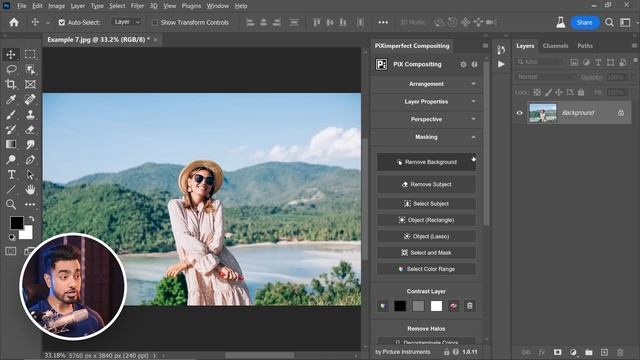The height and width of the screenshot is (360, 640).
Task: Collapse the Masking section
Action: (x=426, y=137)
